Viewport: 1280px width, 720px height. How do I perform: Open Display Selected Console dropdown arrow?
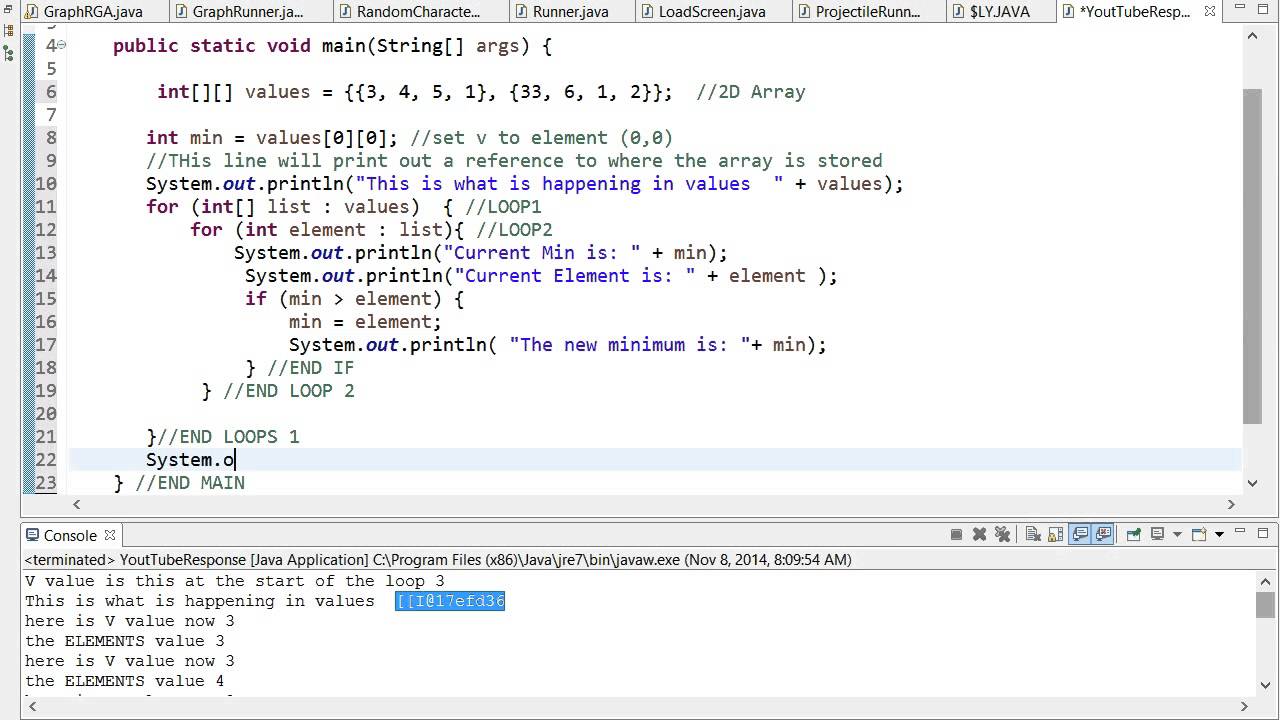(1177, 535)
